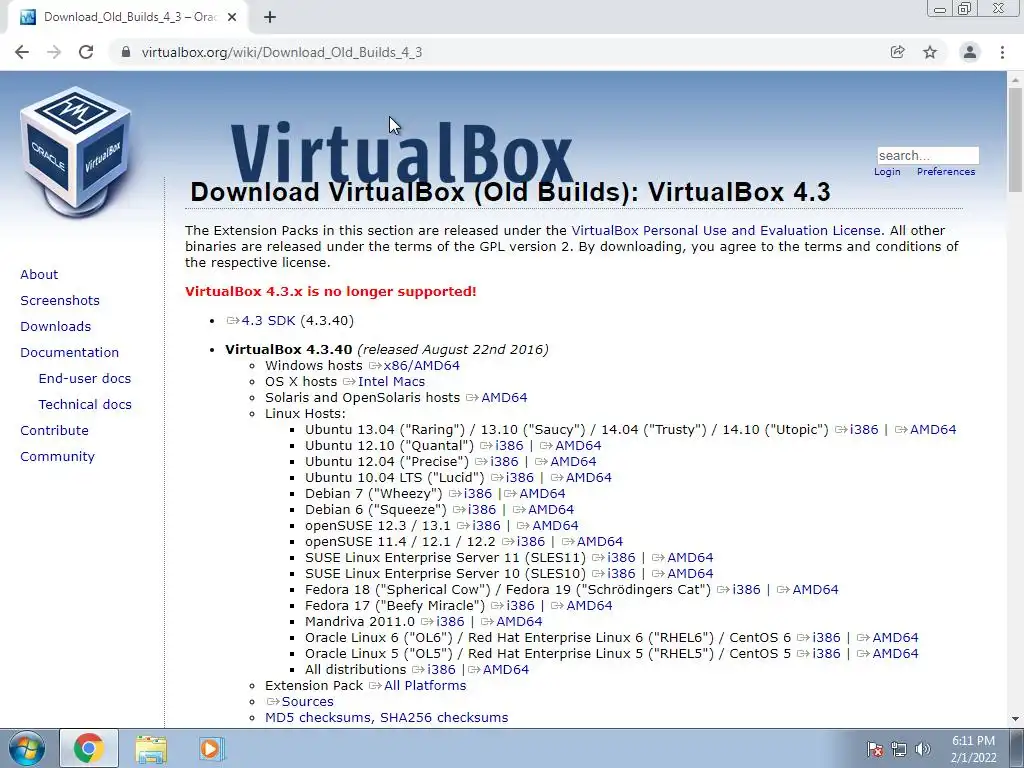Download openSUSE 11.4 / 12.1 / 12.2 i386 package
The width and height of the screenshot is (1024, 768).
(x=531, y=541)
